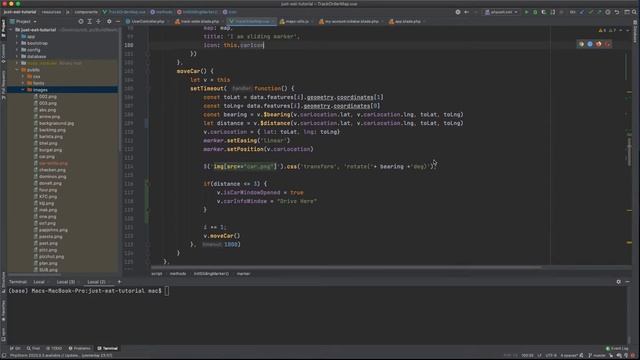Collapse the images folder
640x360 pixels.
tap(23, 90)
